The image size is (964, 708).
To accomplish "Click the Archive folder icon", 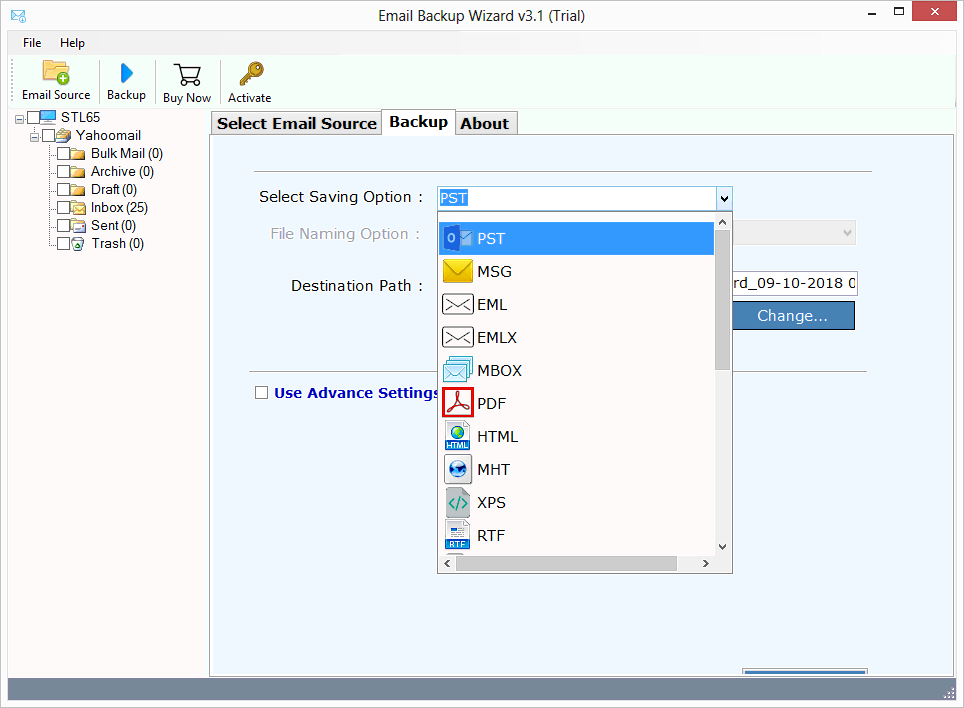I will pos(77,171).
